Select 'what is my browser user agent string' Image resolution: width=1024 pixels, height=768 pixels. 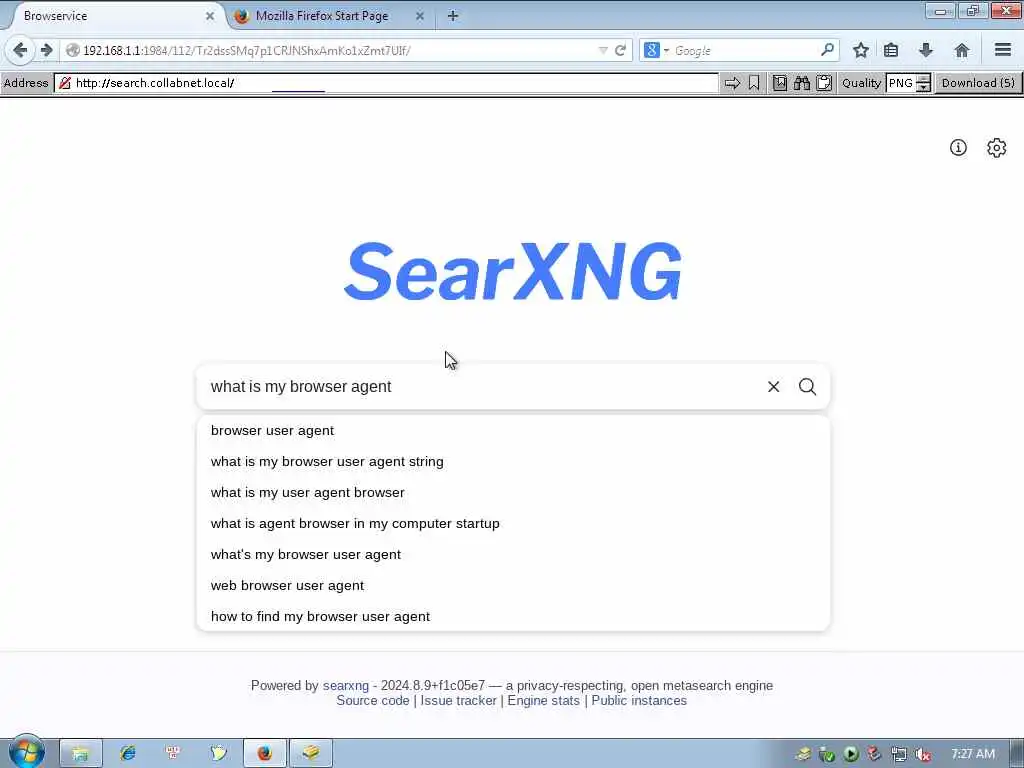point(513,462)
